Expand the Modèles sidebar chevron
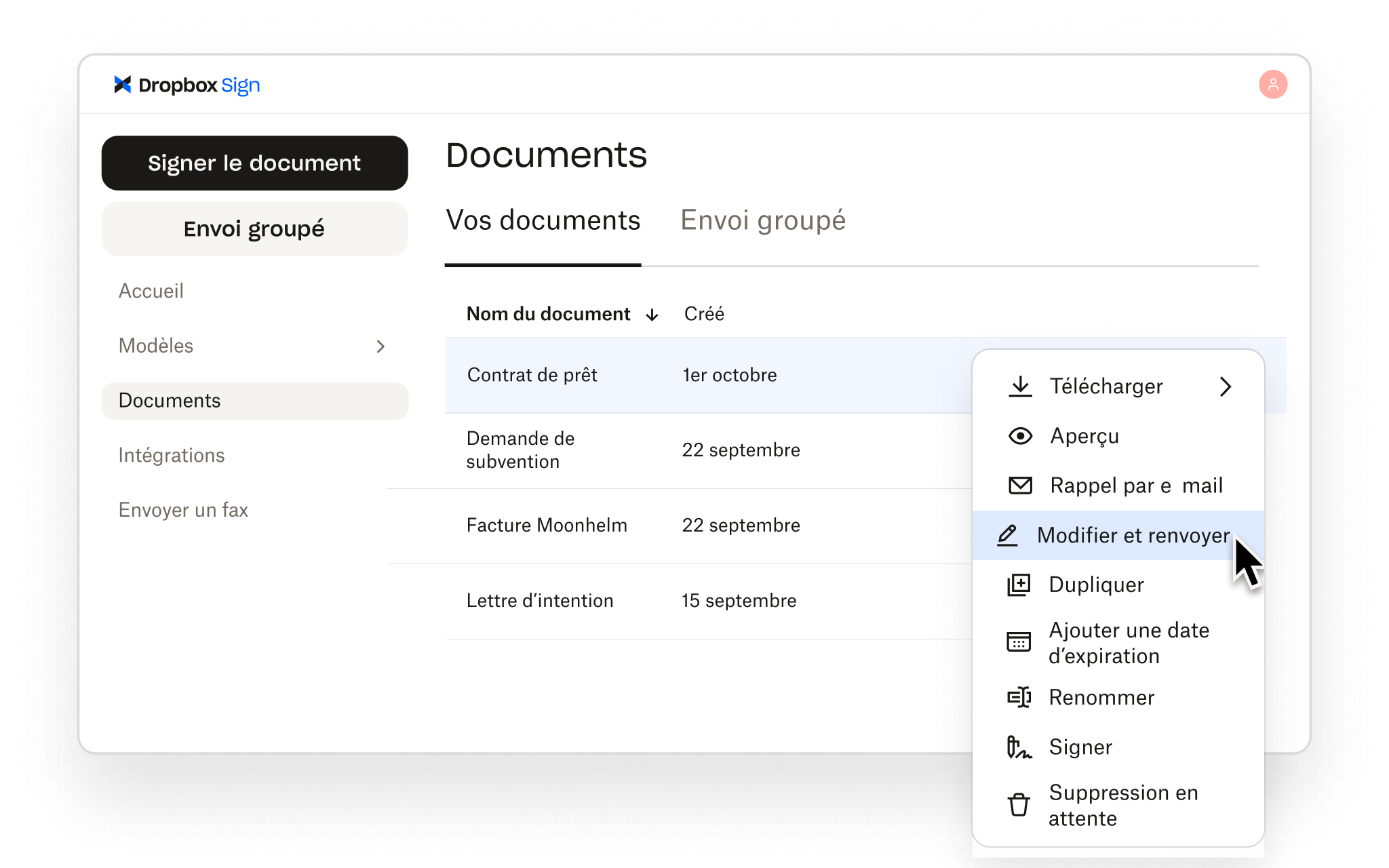This screenshot has width=1389, height=868. 380,347
